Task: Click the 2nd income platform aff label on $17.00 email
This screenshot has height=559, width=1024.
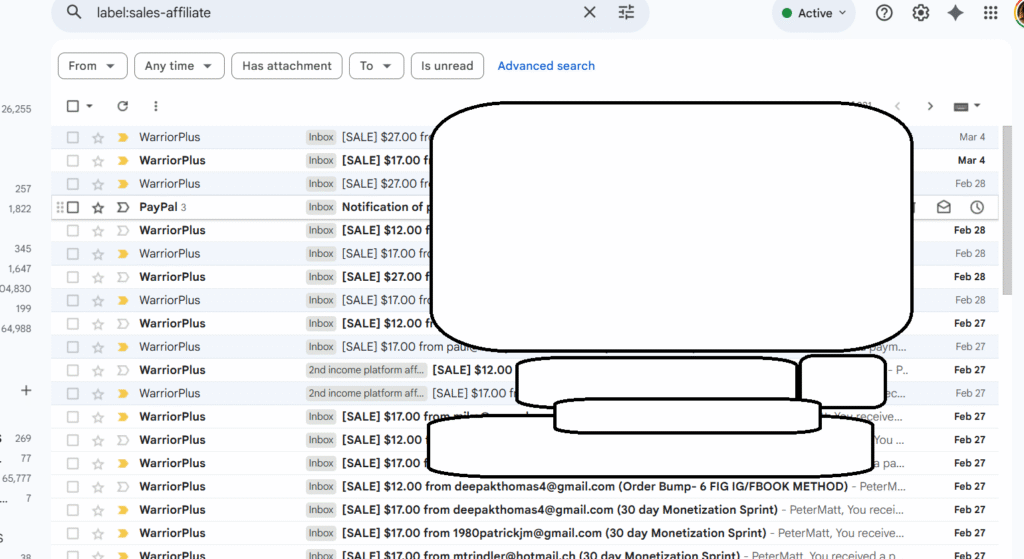Action: coord(366,393)
